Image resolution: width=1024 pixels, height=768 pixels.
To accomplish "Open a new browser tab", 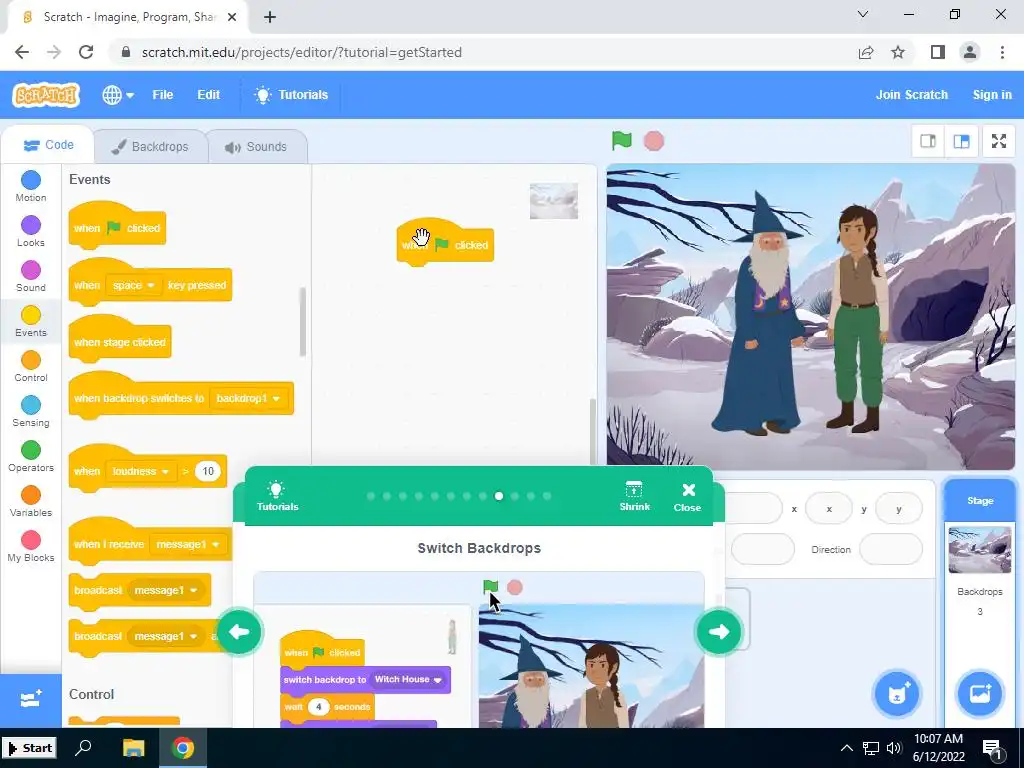I will (x=270, y=17).
